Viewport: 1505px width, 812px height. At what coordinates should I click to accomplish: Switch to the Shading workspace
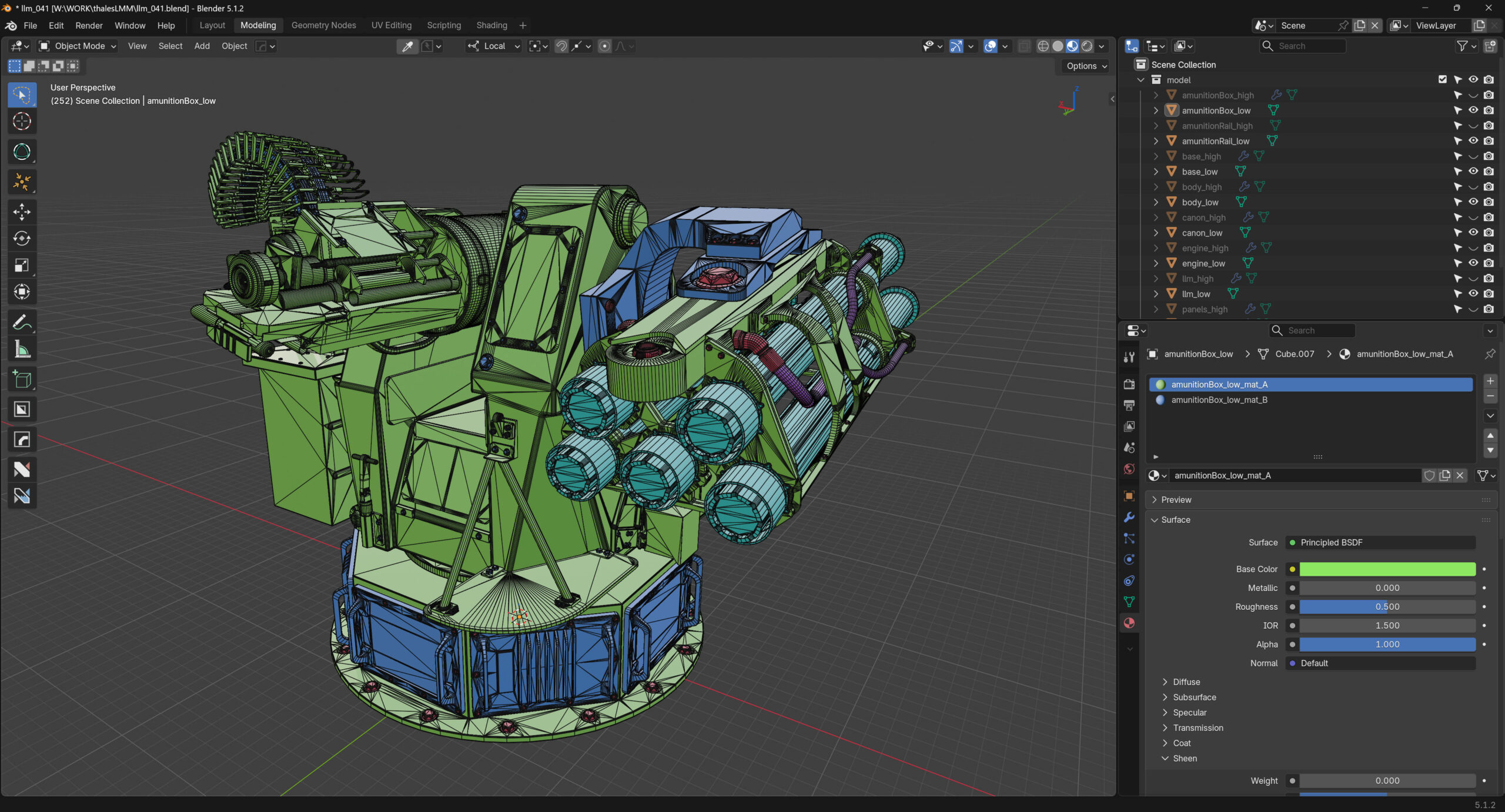point(491,25)
